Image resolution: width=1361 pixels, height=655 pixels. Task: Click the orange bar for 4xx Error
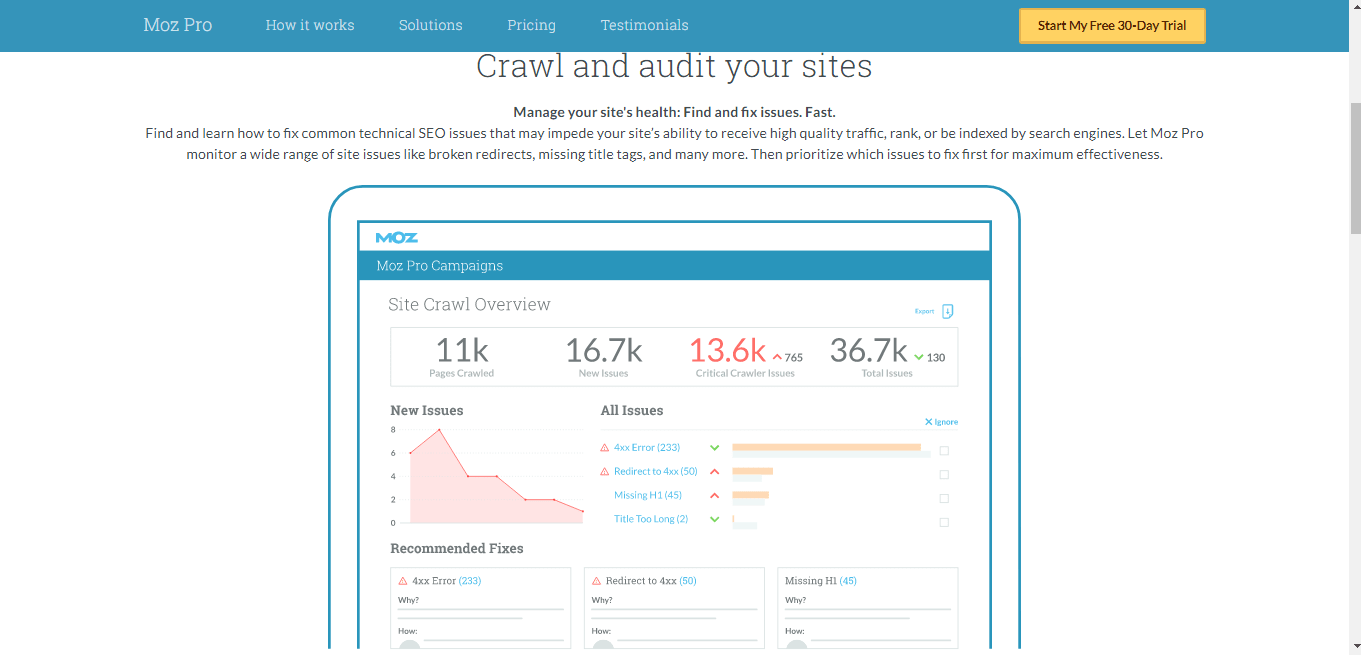pyautogui.click(x=826, y=447)
